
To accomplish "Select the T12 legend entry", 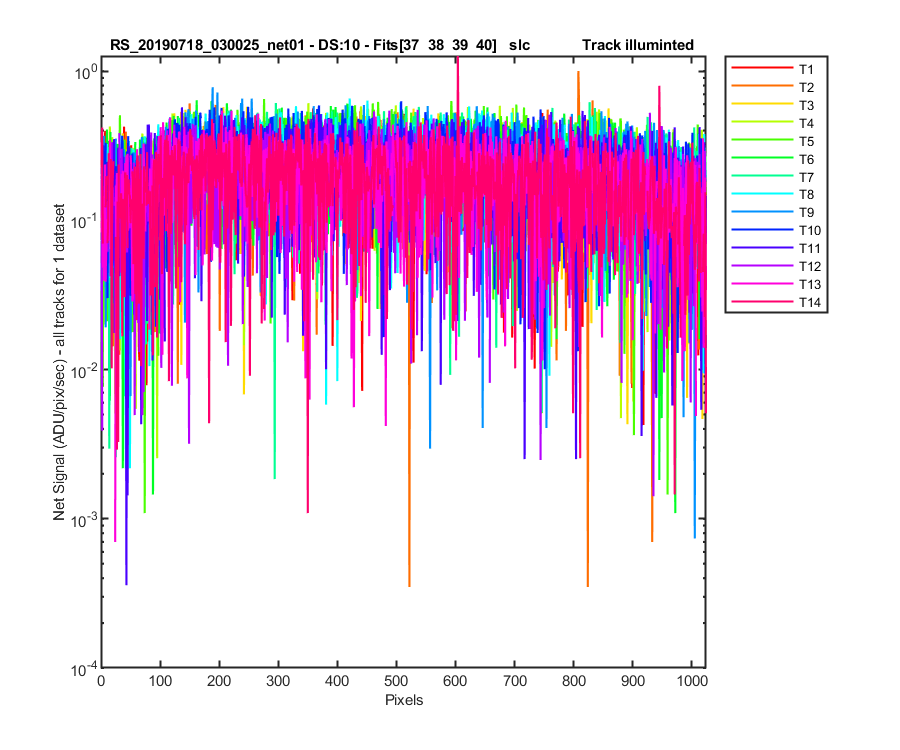I will [x=776, y=266].
